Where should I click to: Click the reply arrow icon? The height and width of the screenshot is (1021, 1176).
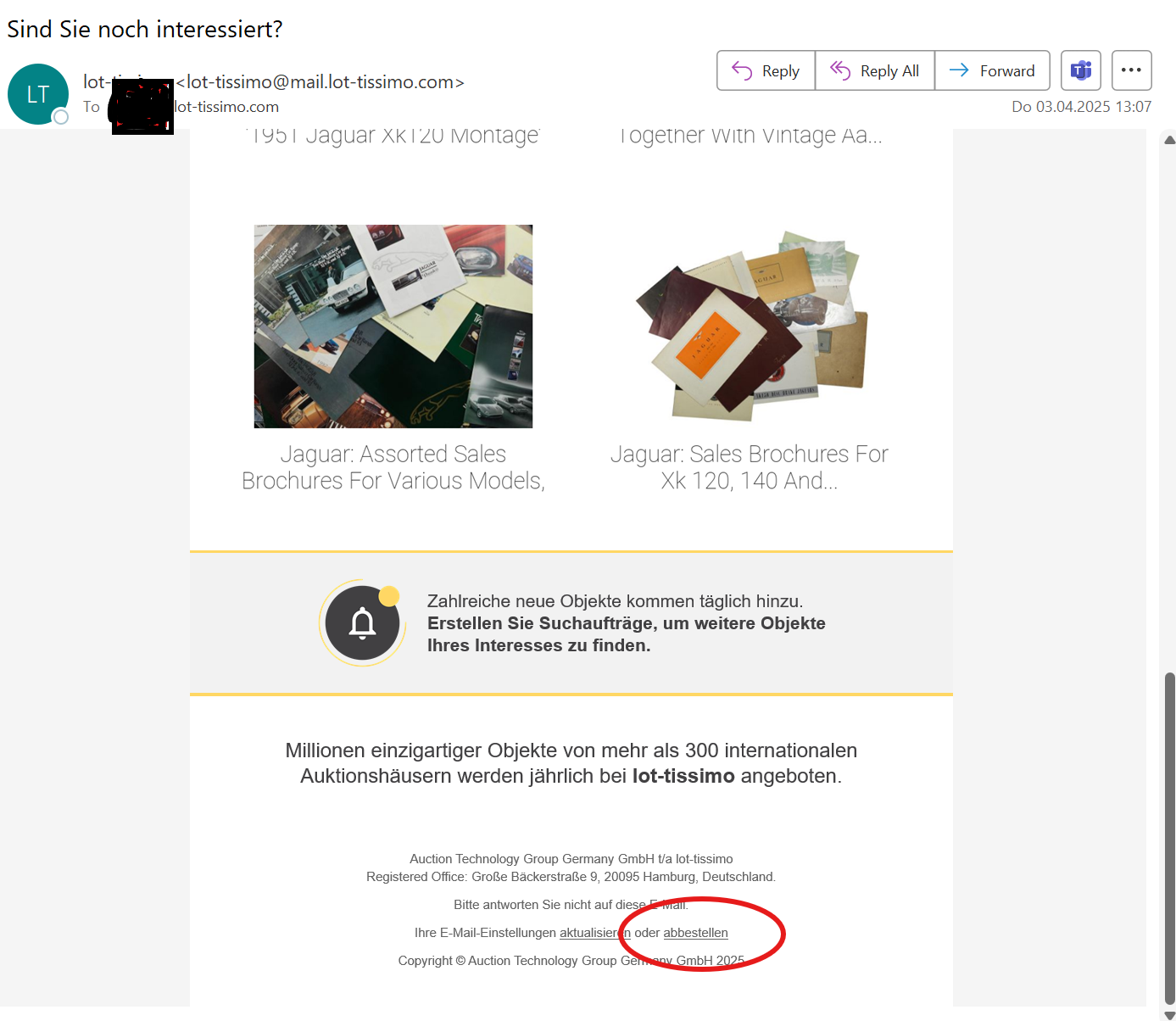point(742,70)
